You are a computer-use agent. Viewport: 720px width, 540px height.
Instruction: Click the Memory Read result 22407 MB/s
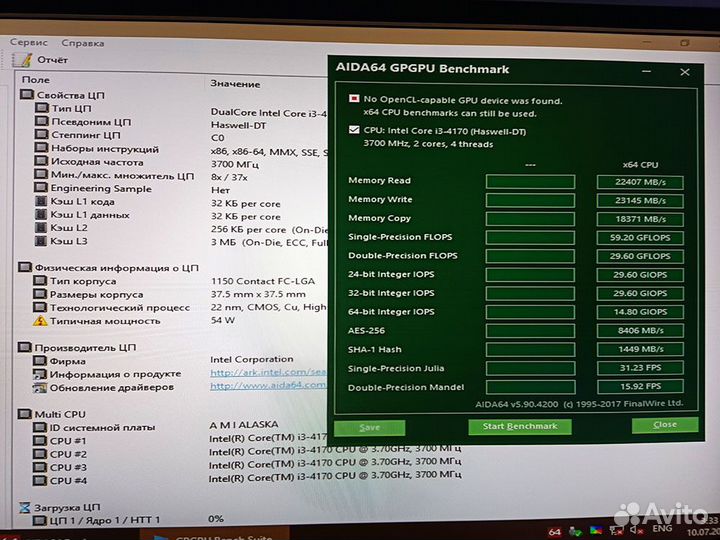pyautogui.click(x=640, y=182)
